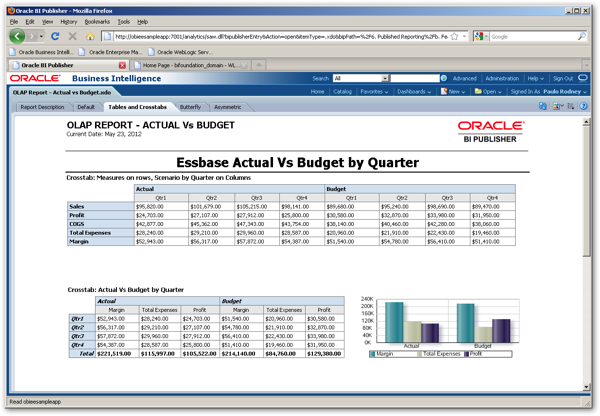Switch to the Default layout tab
Viewport: 600px width, 416px height.
(x=86, y=107)
